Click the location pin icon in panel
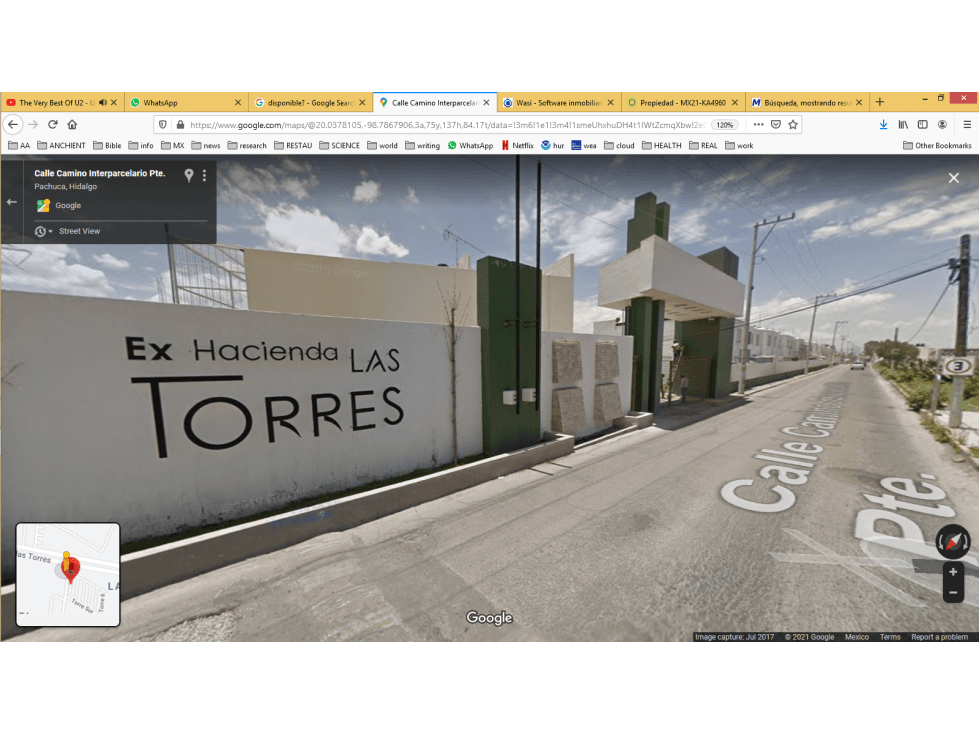The width and height of the screenshot is (979, 734). click(x=189, y=175)
